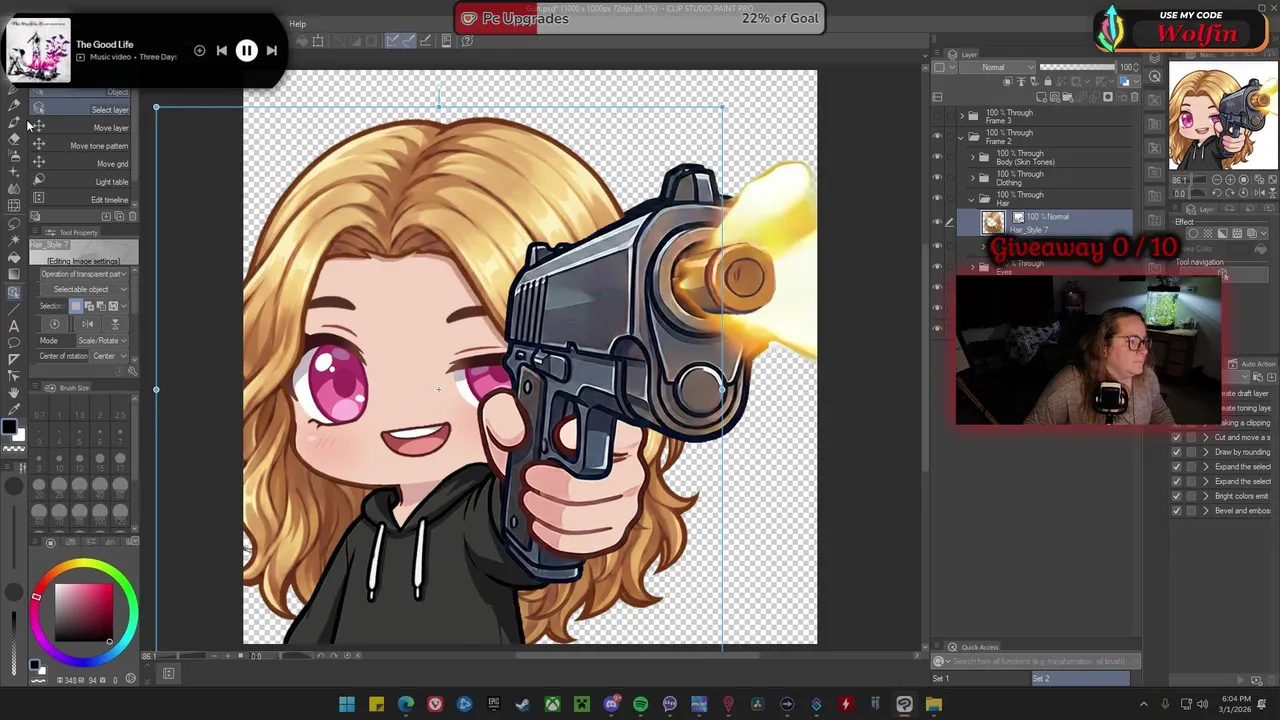Select the Blend tool
1280x720 pixels.
(14, 188)
